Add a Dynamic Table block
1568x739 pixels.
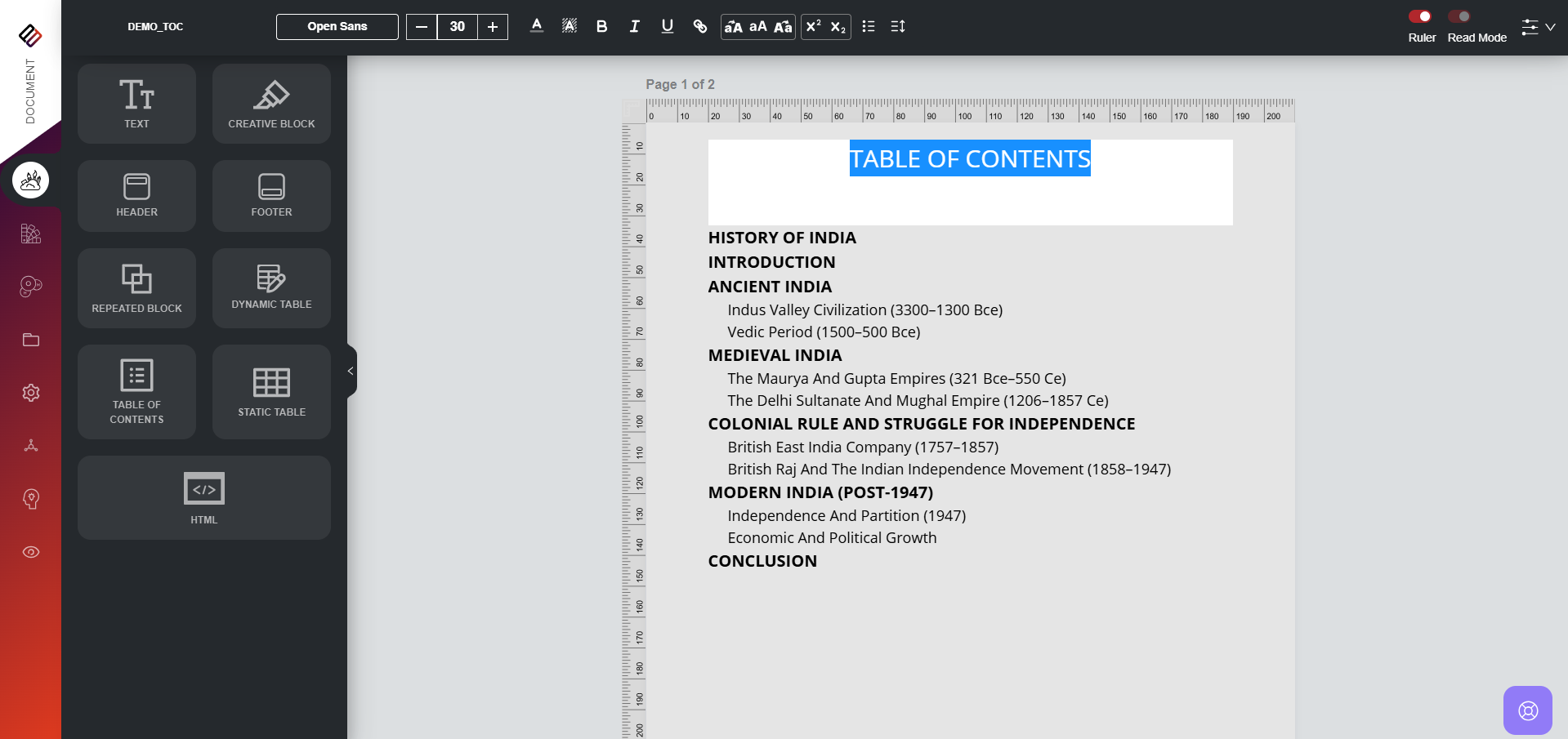click(271, 288)
